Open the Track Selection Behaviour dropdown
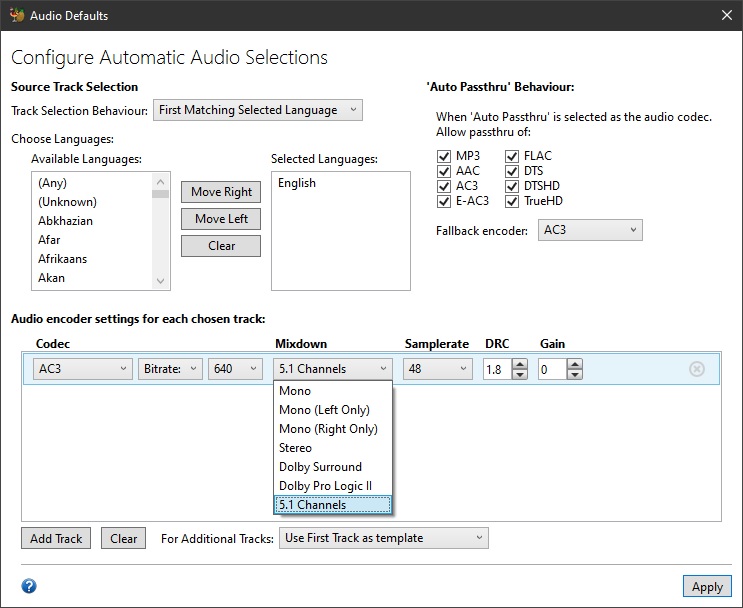Image resolution: width=743 pixels, height=608 pixels. [258, 110]
